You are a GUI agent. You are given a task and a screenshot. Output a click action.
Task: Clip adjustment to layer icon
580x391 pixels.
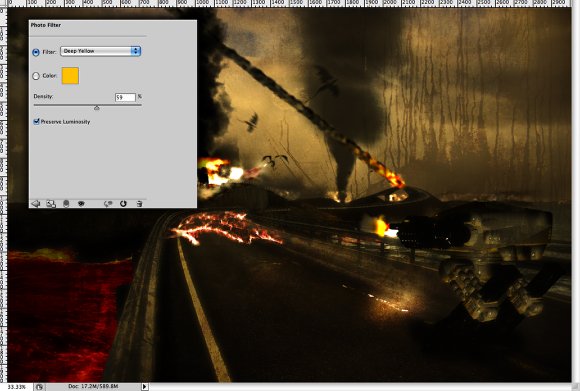[x=66, y=203]
